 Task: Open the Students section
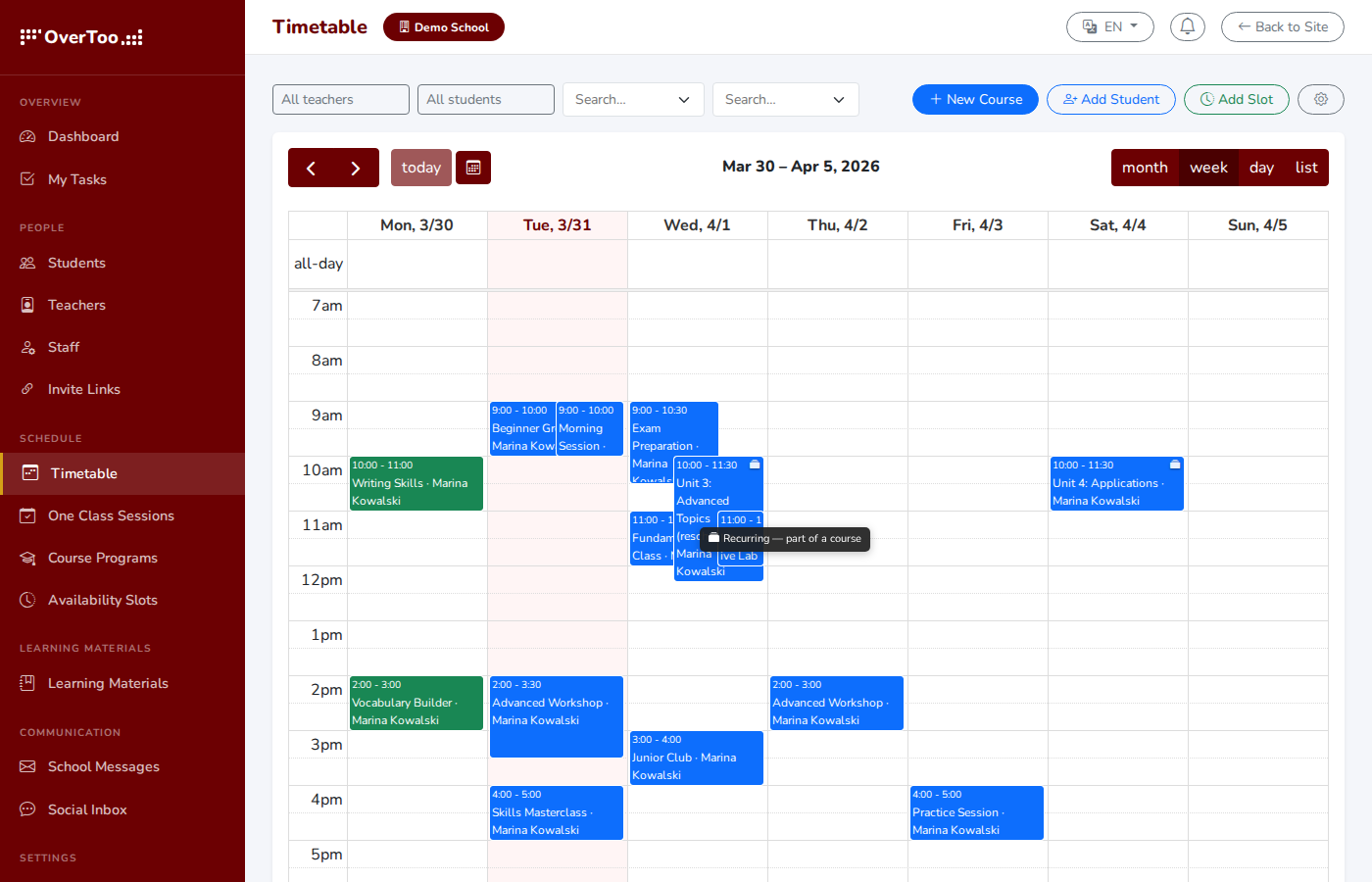click(76, 263)
